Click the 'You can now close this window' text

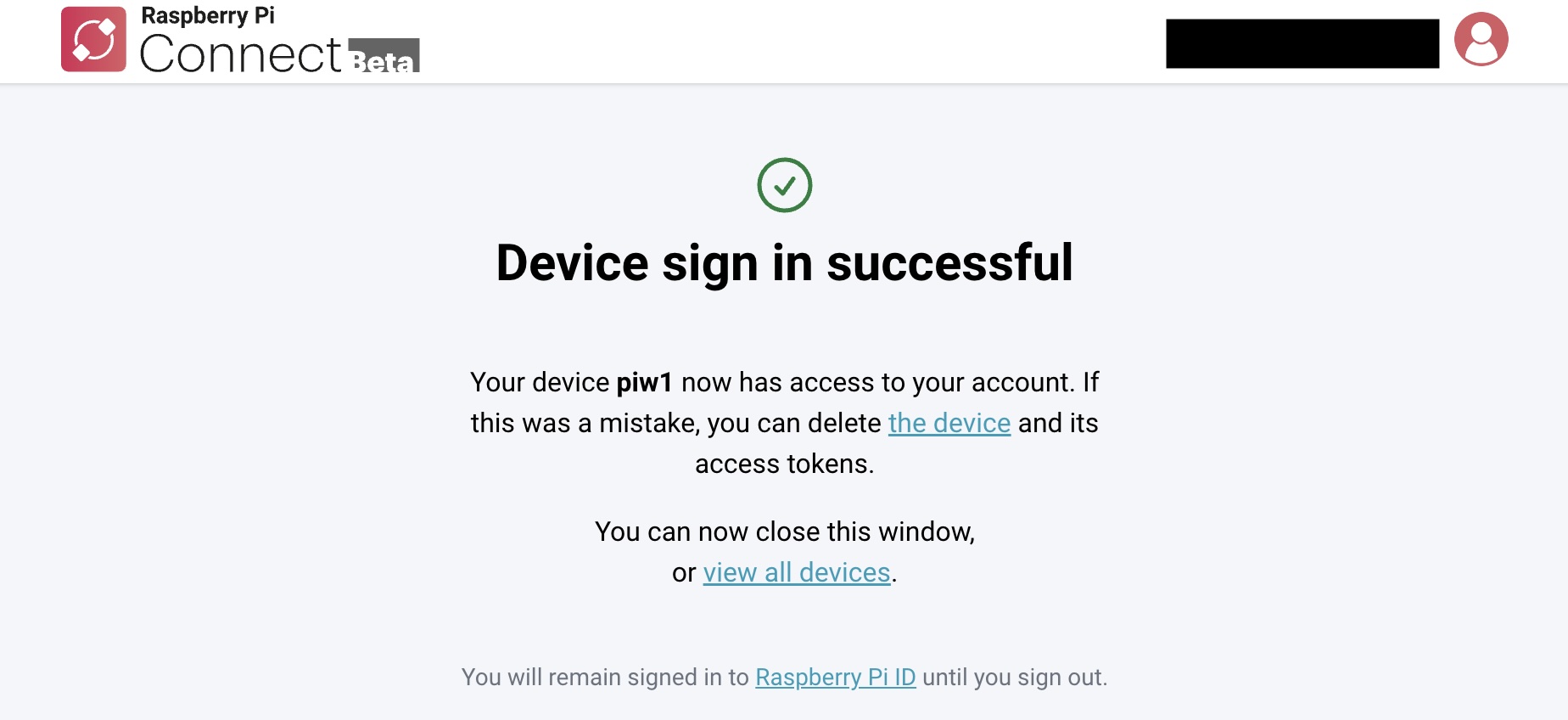point(784,531)
